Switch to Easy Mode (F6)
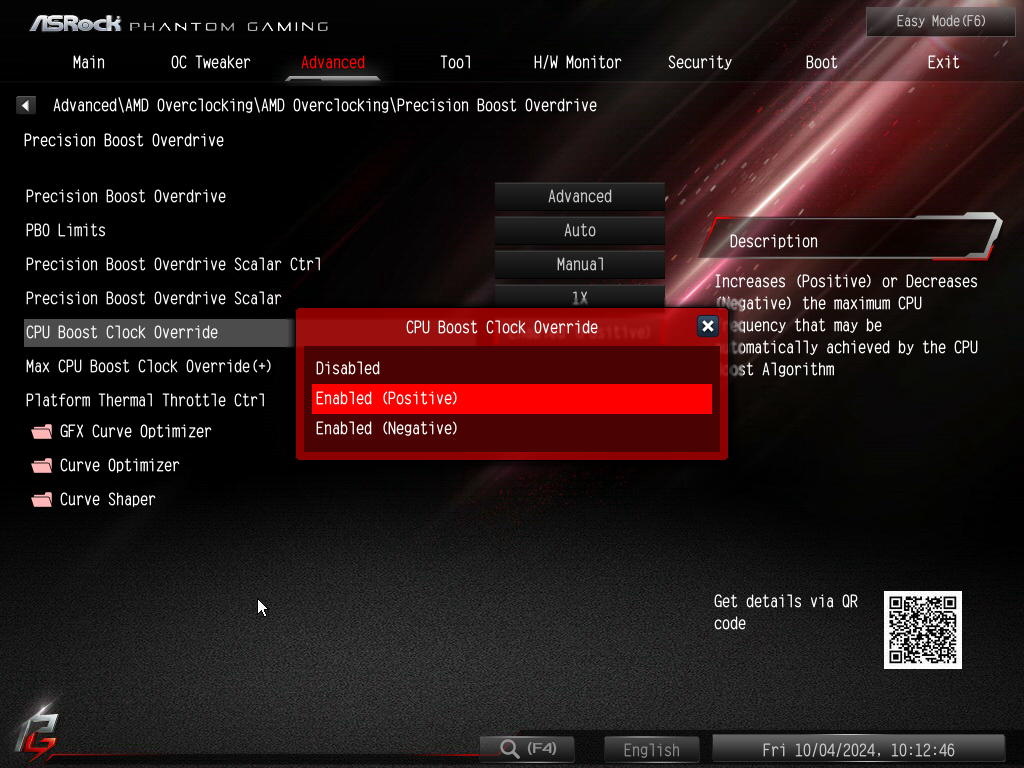This screenshot has width=1024, height=768. coord(940,22)
